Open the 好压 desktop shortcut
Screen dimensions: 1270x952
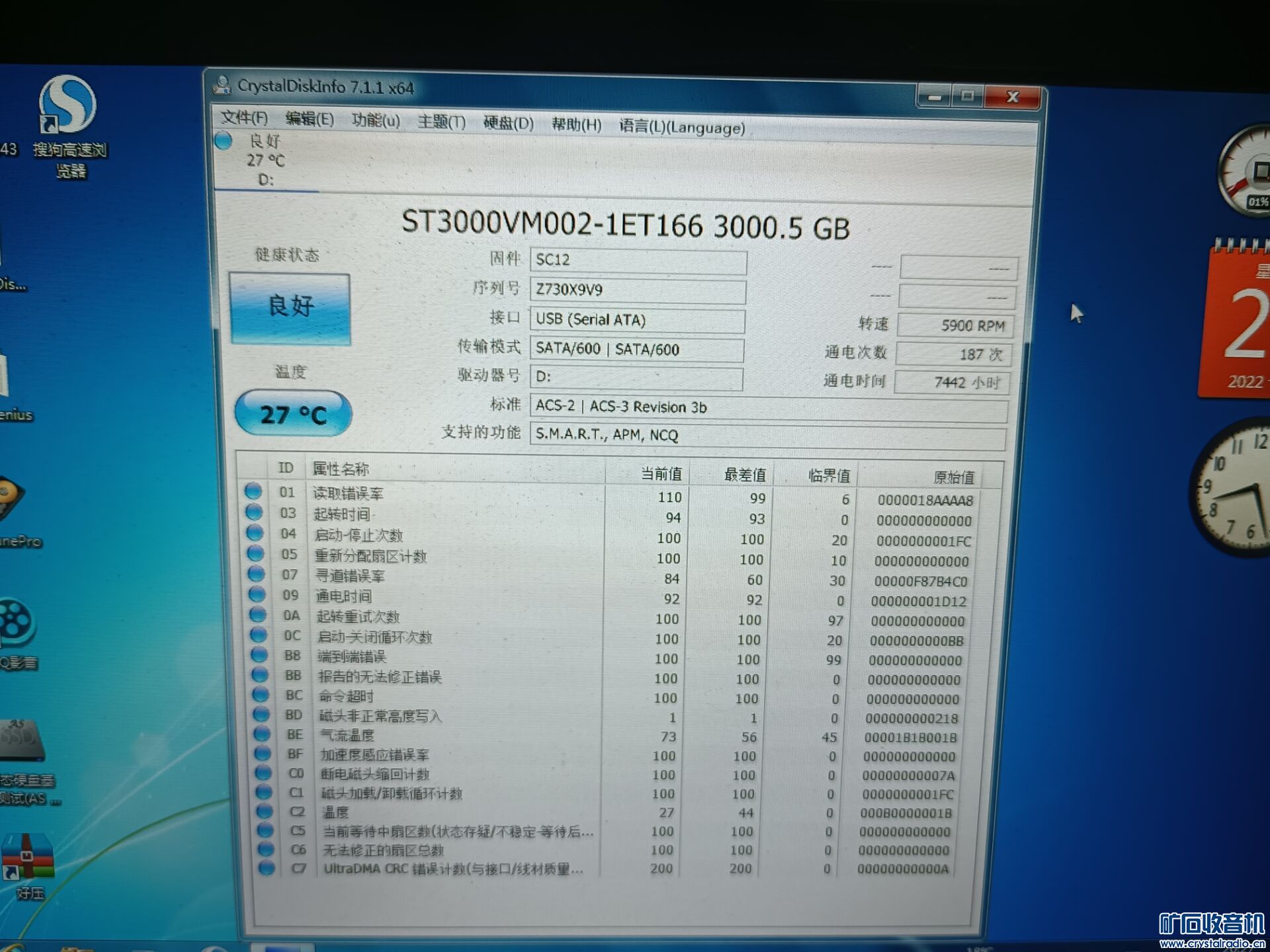[x=28, y=866]
